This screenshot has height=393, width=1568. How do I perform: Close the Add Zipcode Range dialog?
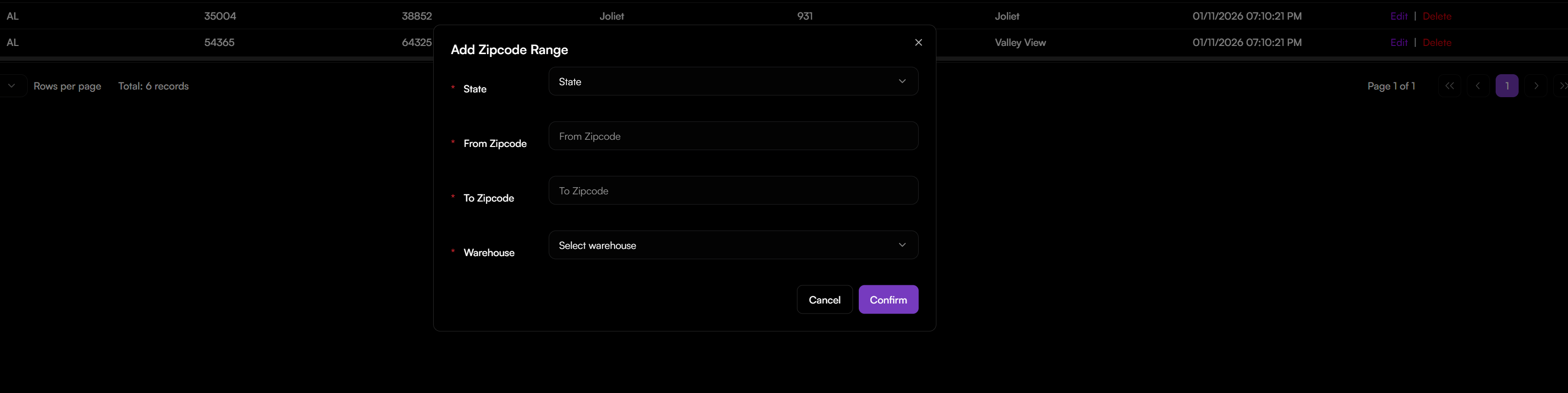point(919,43)
